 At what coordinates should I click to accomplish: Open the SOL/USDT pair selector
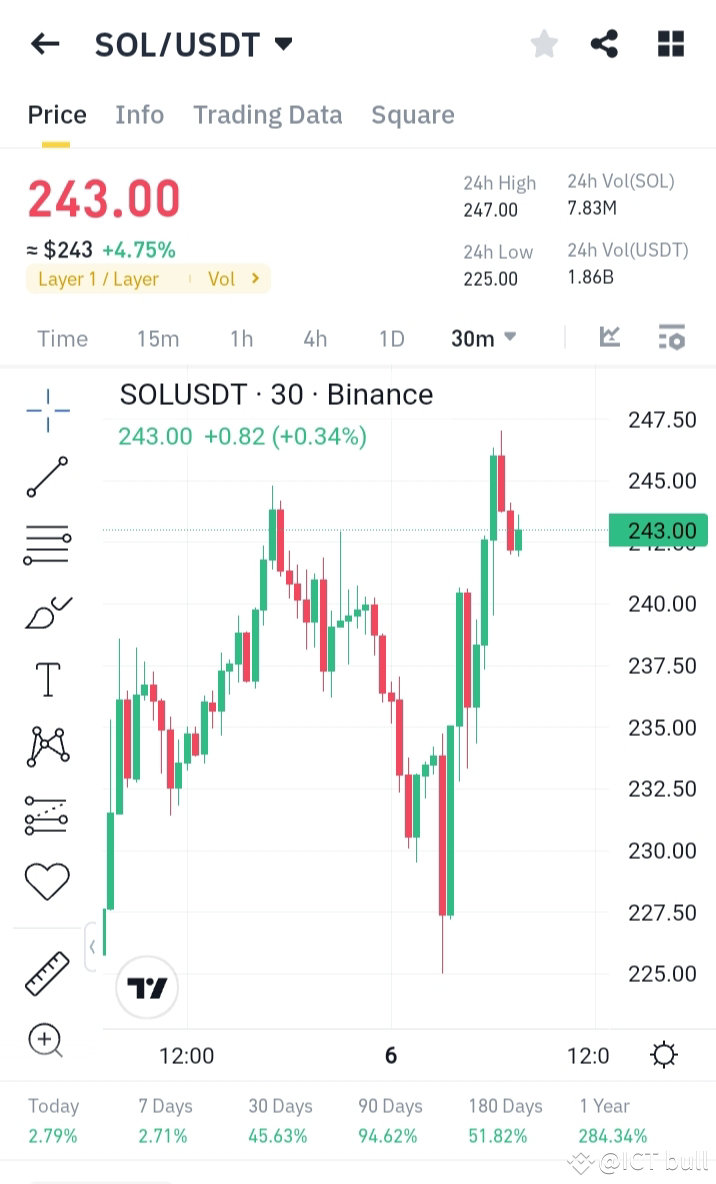pos(190,43)
